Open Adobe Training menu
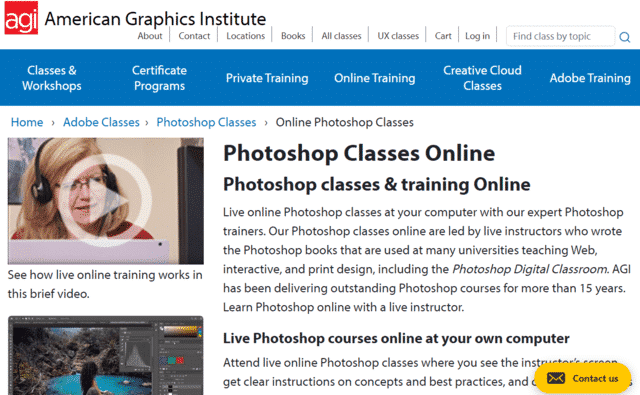 590,78
